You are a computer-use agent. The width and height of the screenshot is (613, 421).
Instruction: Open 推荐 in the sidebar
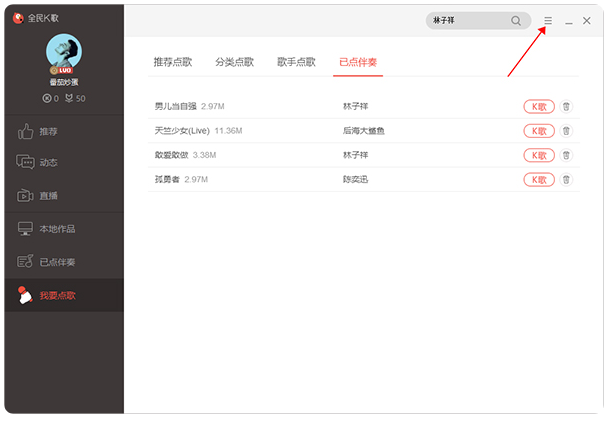tap(64, 131)
